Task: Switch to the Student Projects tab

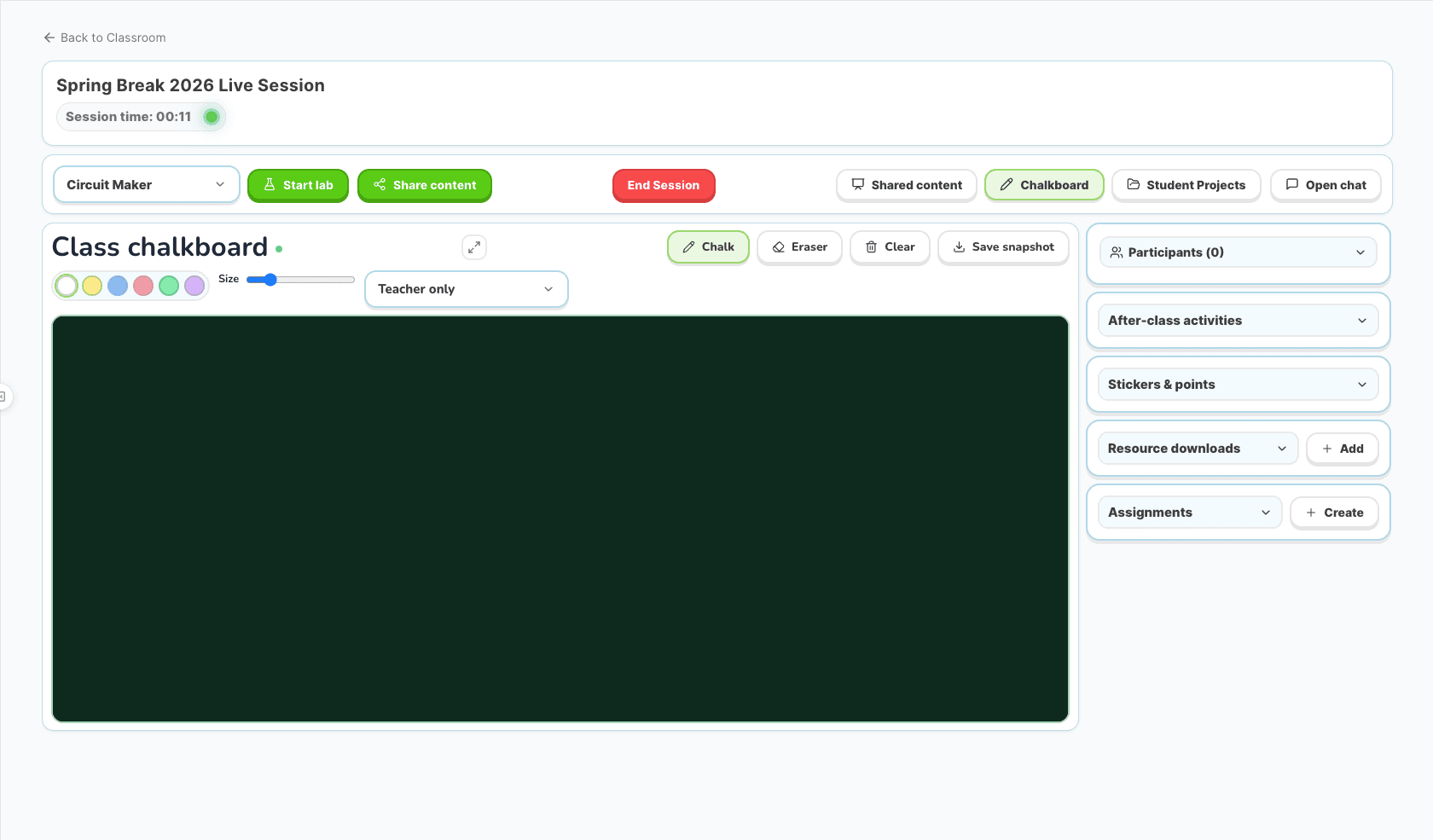Action: tap(1186, 184)
